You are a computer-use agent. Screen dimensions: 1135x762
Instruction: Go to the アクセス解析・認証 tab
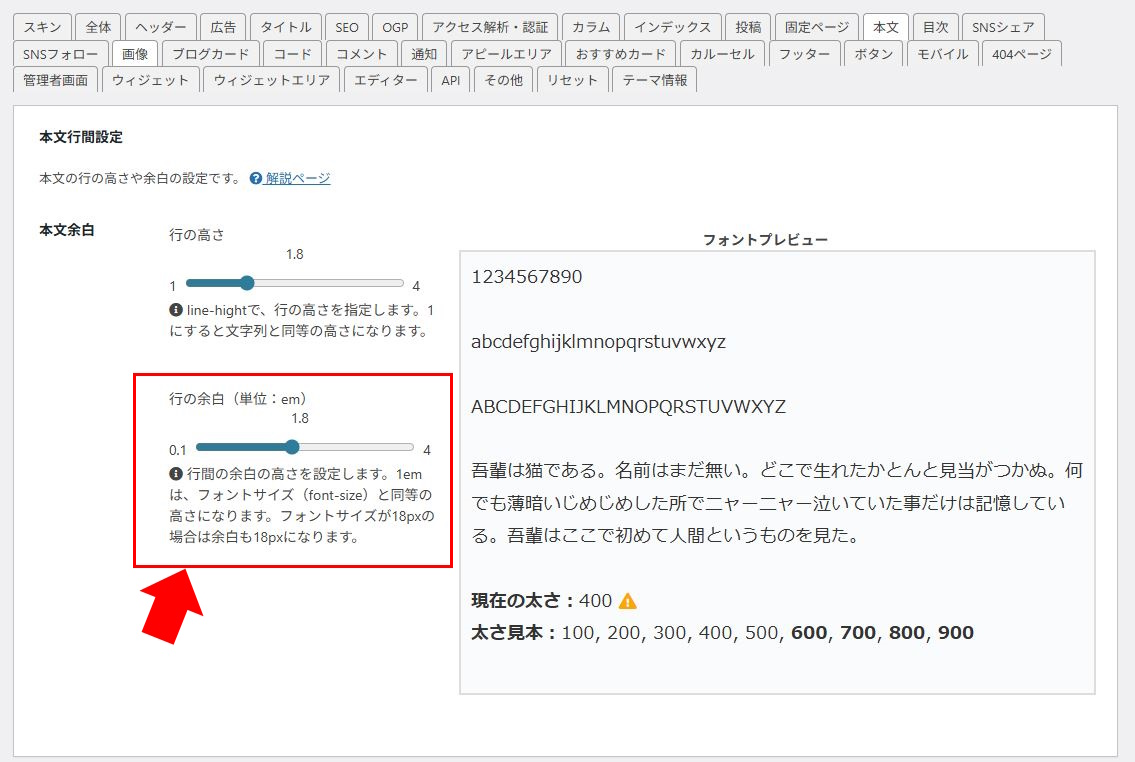point(489,27)
